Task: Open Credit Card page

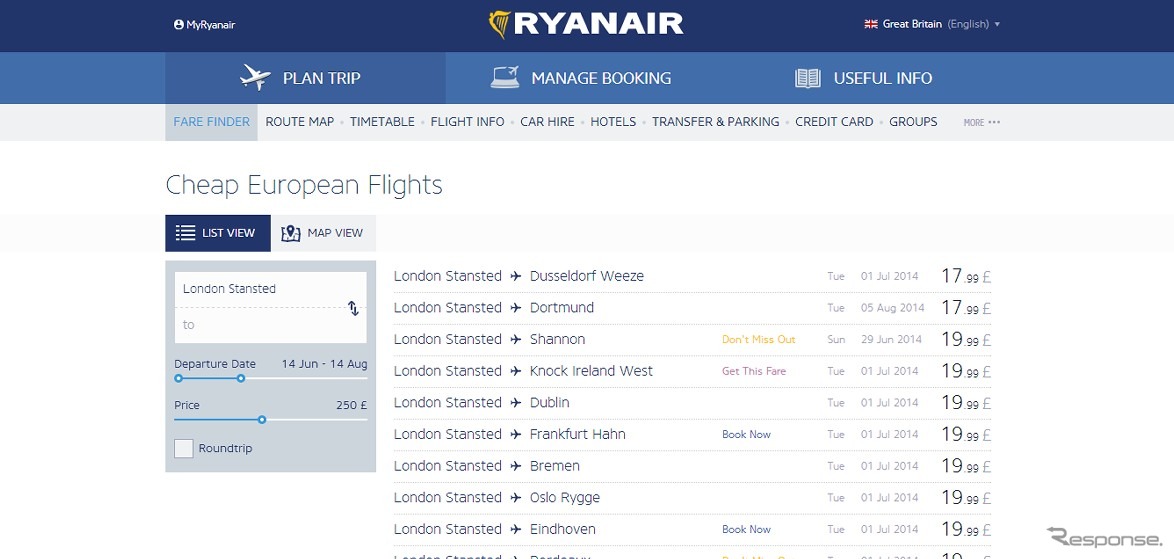Action: pos(834,122)
